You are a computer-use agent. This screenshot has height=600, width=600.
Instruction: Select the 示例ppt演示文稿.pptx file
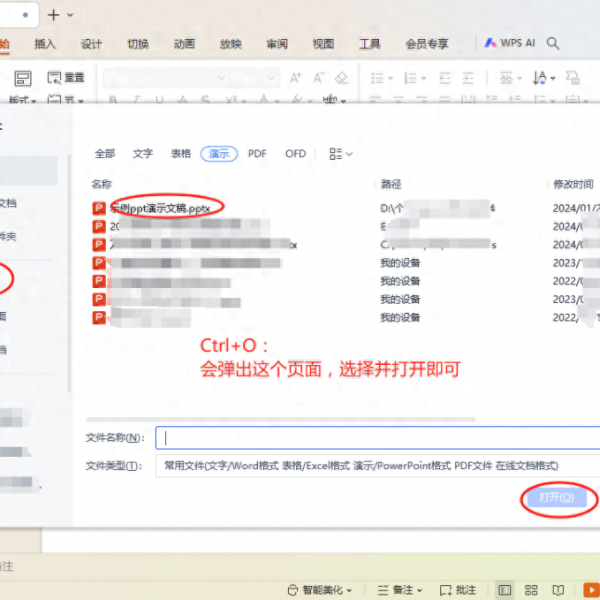160,208
